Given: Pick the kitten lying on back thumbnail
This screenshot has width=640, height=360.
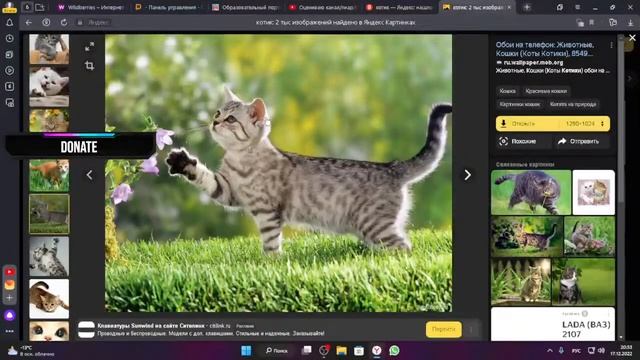Looking at the screenshot, I should (49, 257).
